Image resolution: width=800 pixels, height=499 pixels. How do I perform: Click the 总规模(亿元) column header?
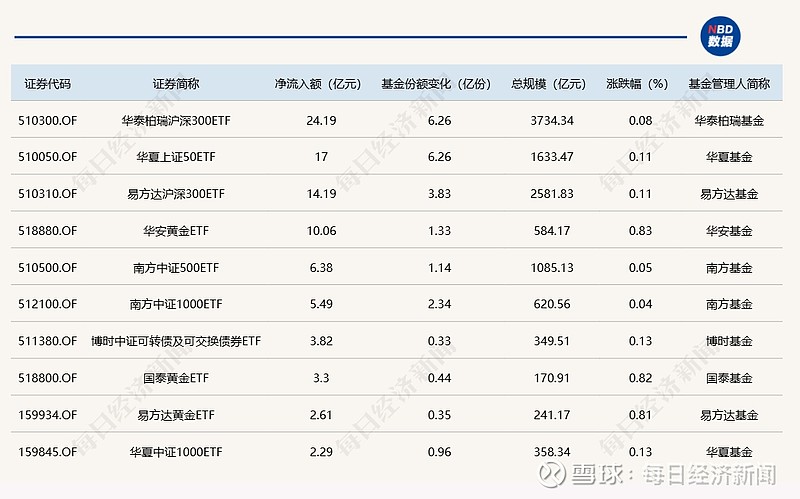coord(548,84)
